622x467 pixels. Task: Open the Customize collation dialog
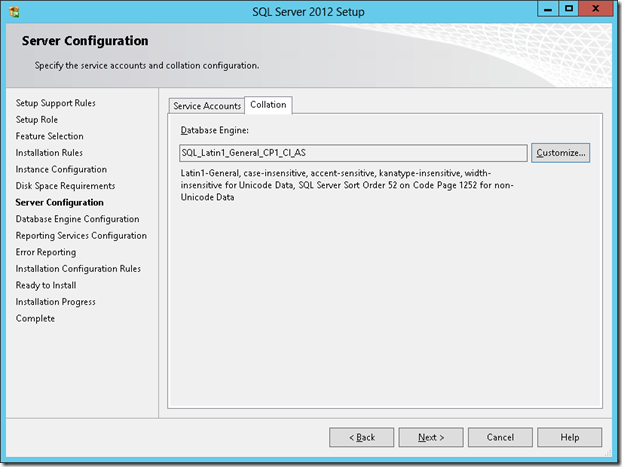[x=561, y=153]
